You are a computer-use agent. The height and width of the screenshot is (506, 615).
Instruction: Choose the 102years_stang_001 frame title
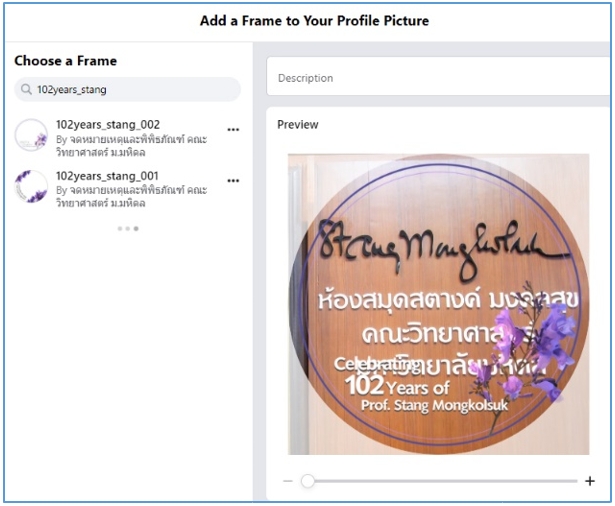(x=107, y=176)
